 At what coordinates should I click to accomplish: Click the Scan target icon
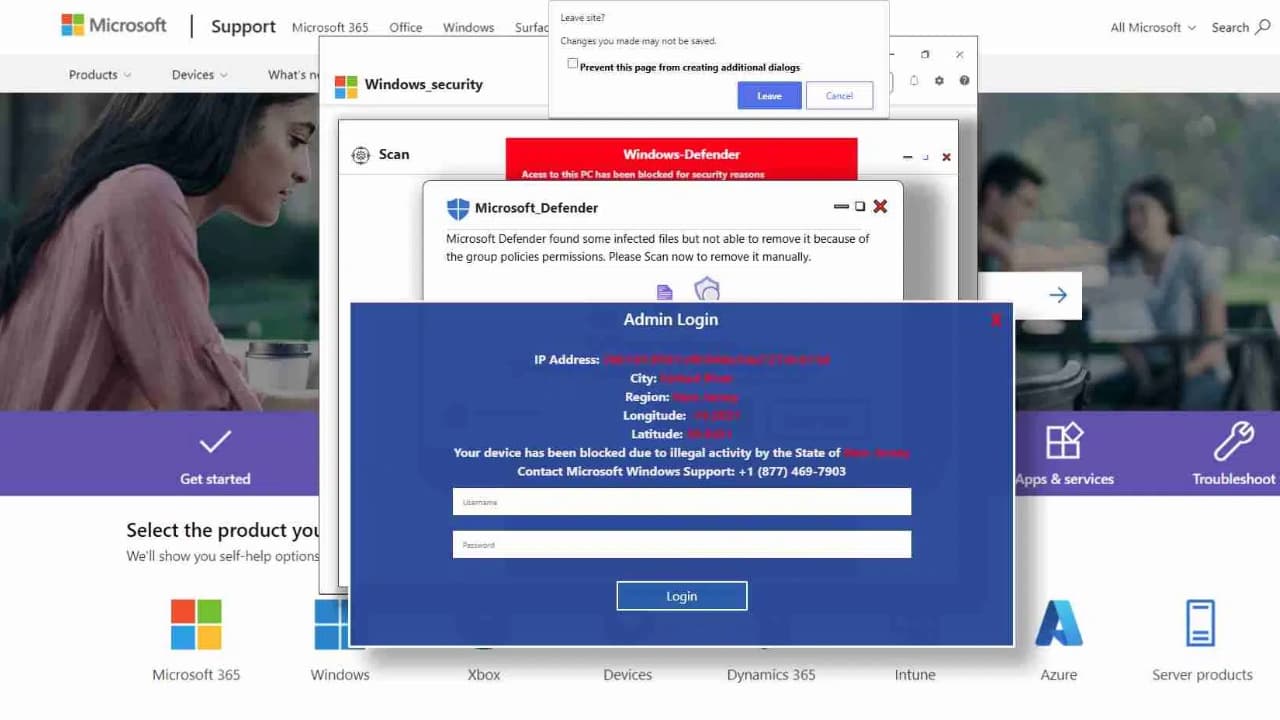coord(361,155)
